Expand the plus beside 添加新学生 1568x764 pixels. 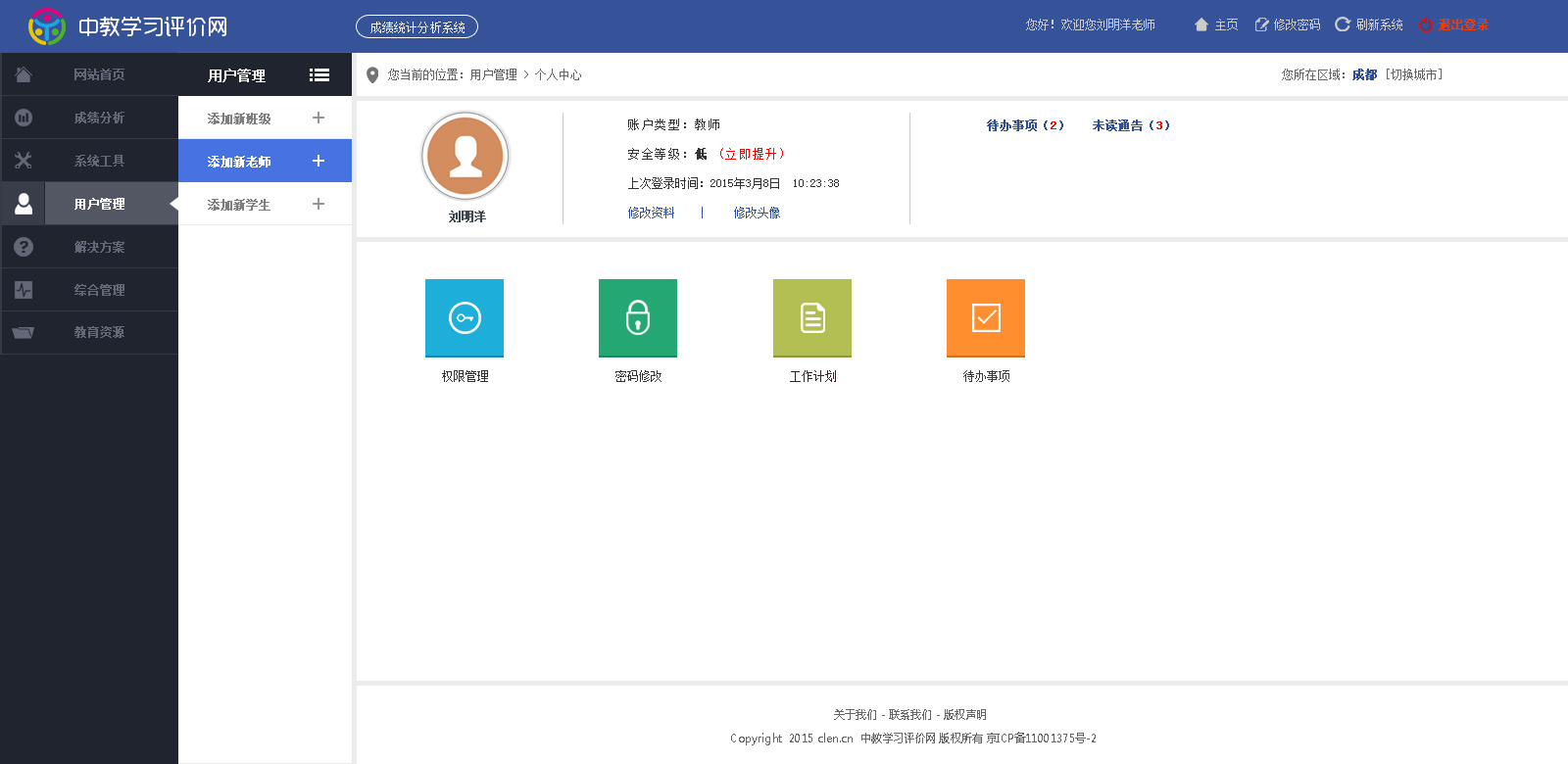tap(318, 204)
